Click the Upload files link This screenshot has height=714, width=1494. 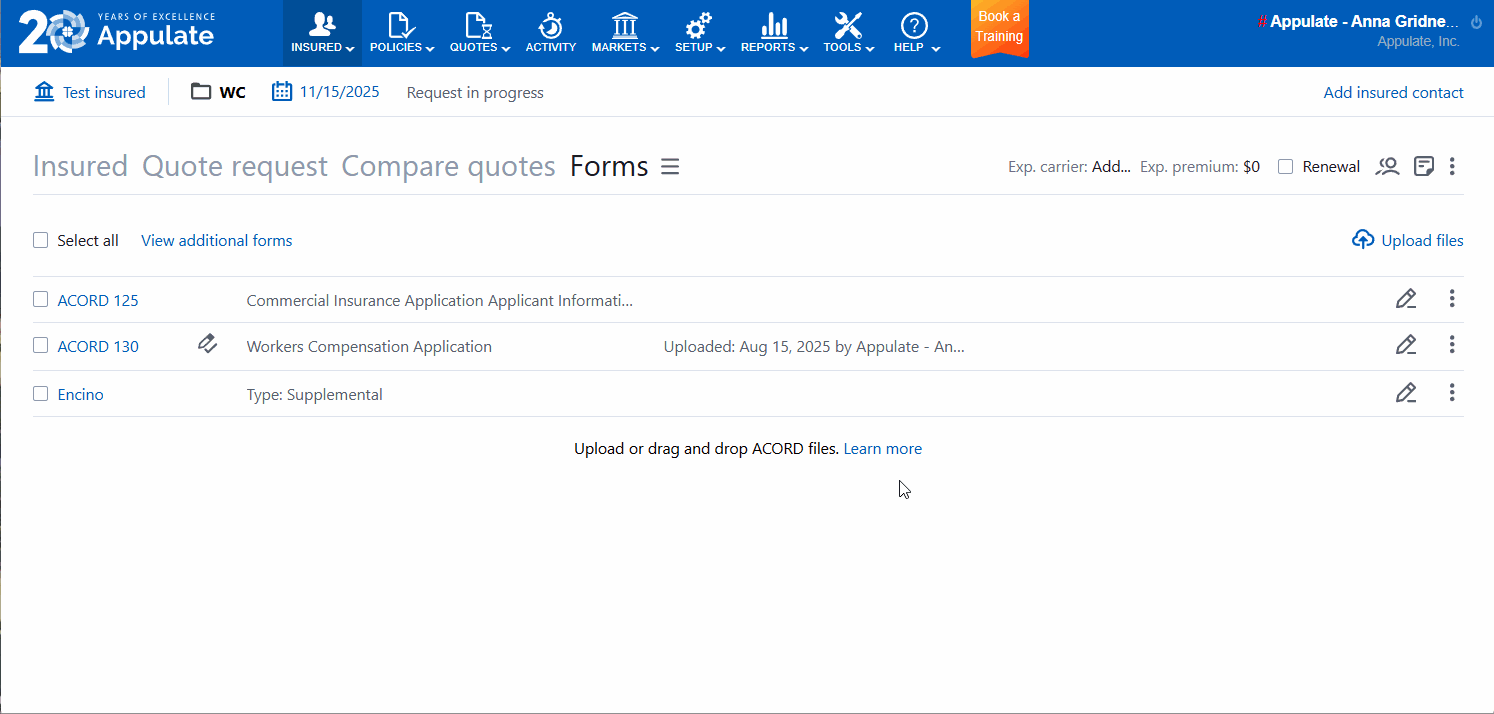[1422, 240]
